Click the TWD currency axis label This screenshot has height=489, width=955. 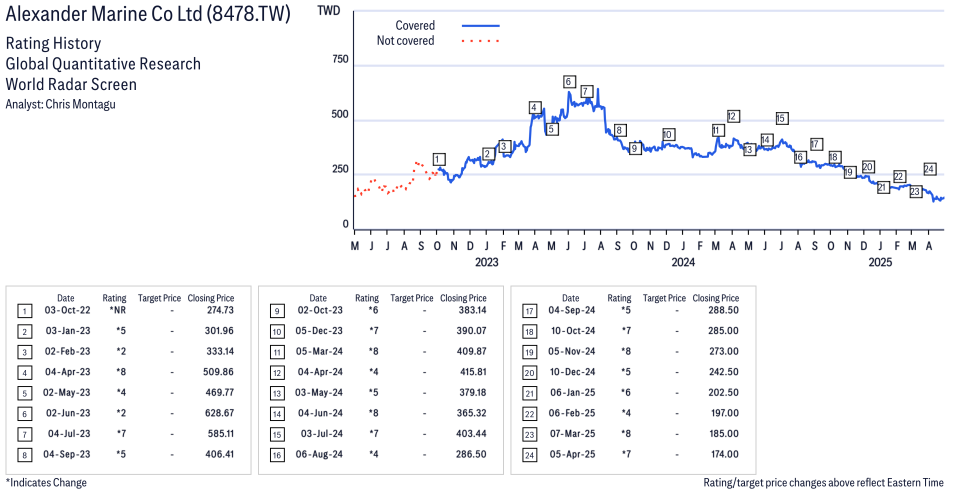[329, 10]
